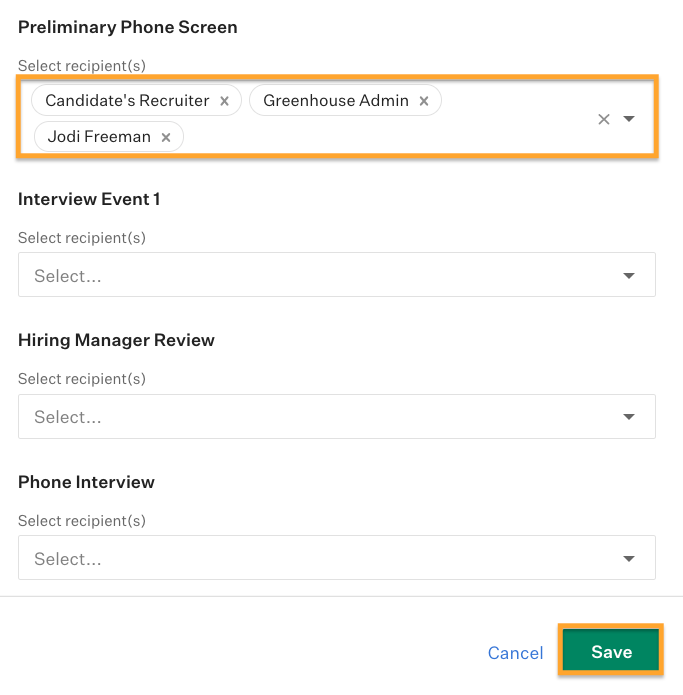Remove the Greenhouse Admin recipient tag
This screenshot has height=695, width=683.
pyautogui.click(x=424, y=101)
